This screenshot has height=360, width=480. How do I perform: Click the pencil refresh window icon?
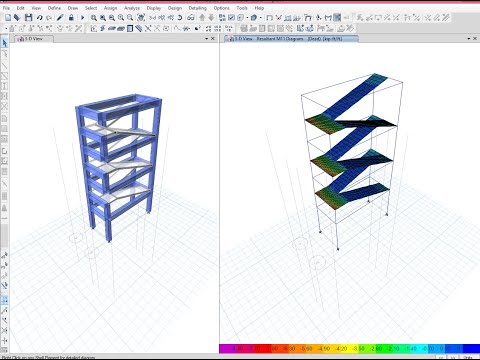click(x=60, y=18)
